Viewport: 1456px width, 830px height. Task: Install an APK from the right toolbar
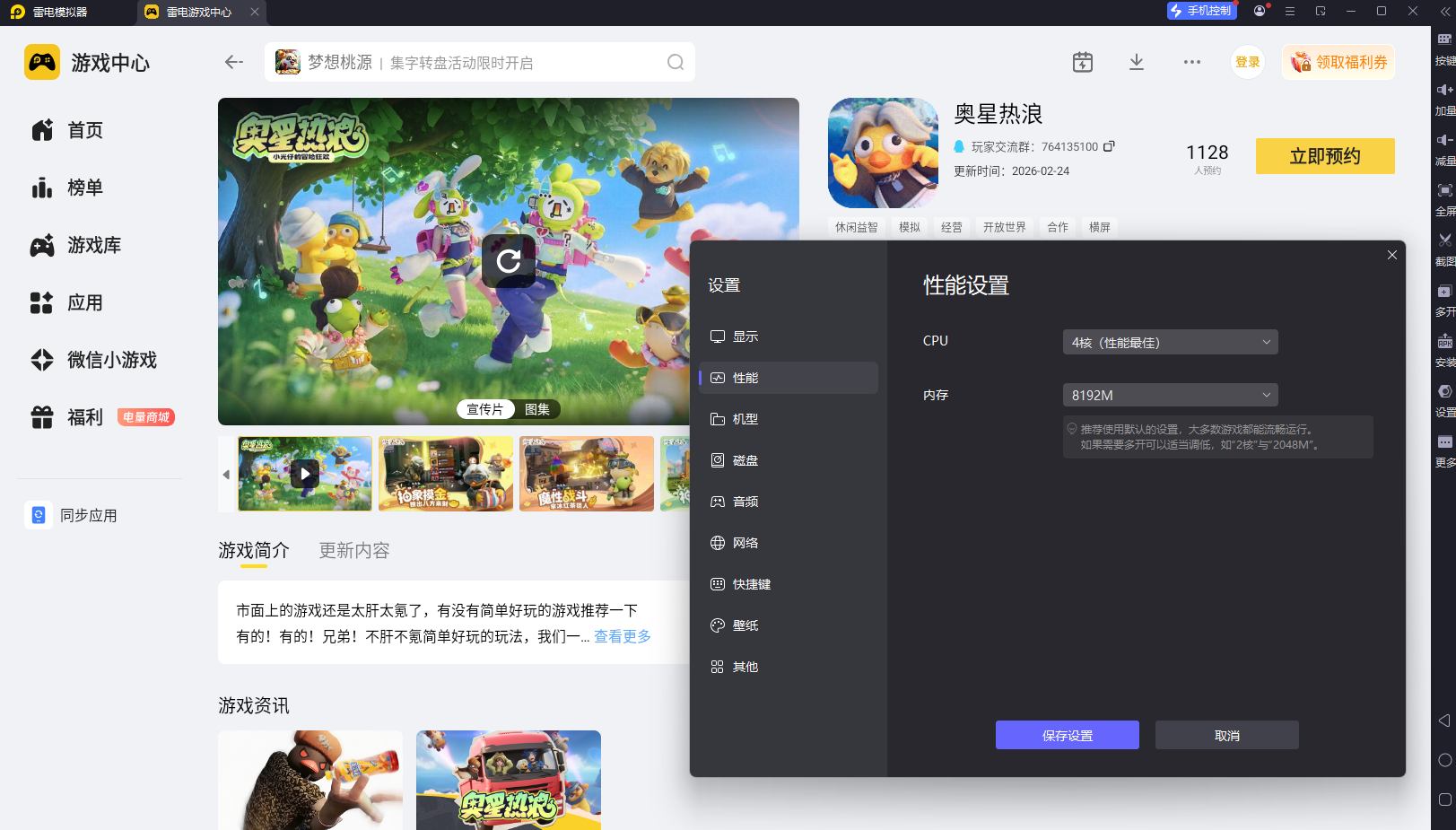pos(1444,350)
